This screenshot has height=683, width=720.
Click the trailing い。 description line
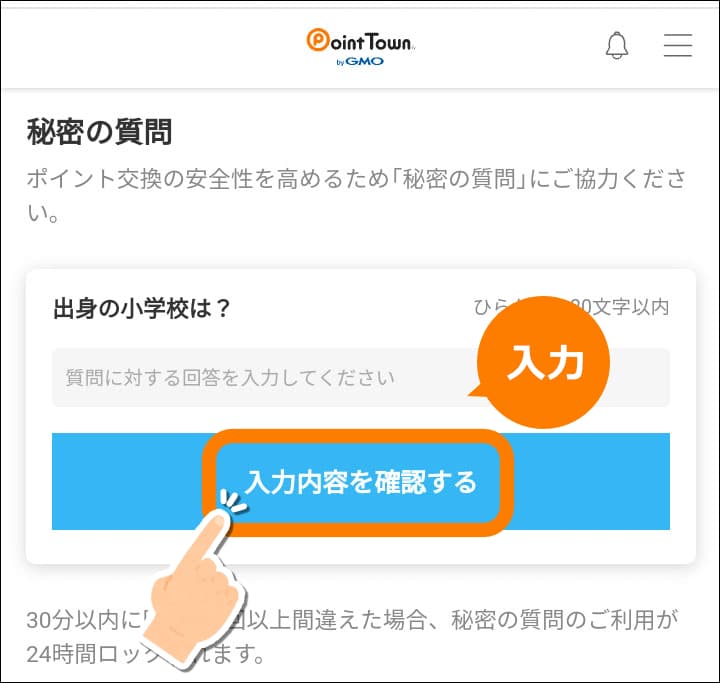click(43, 213)
